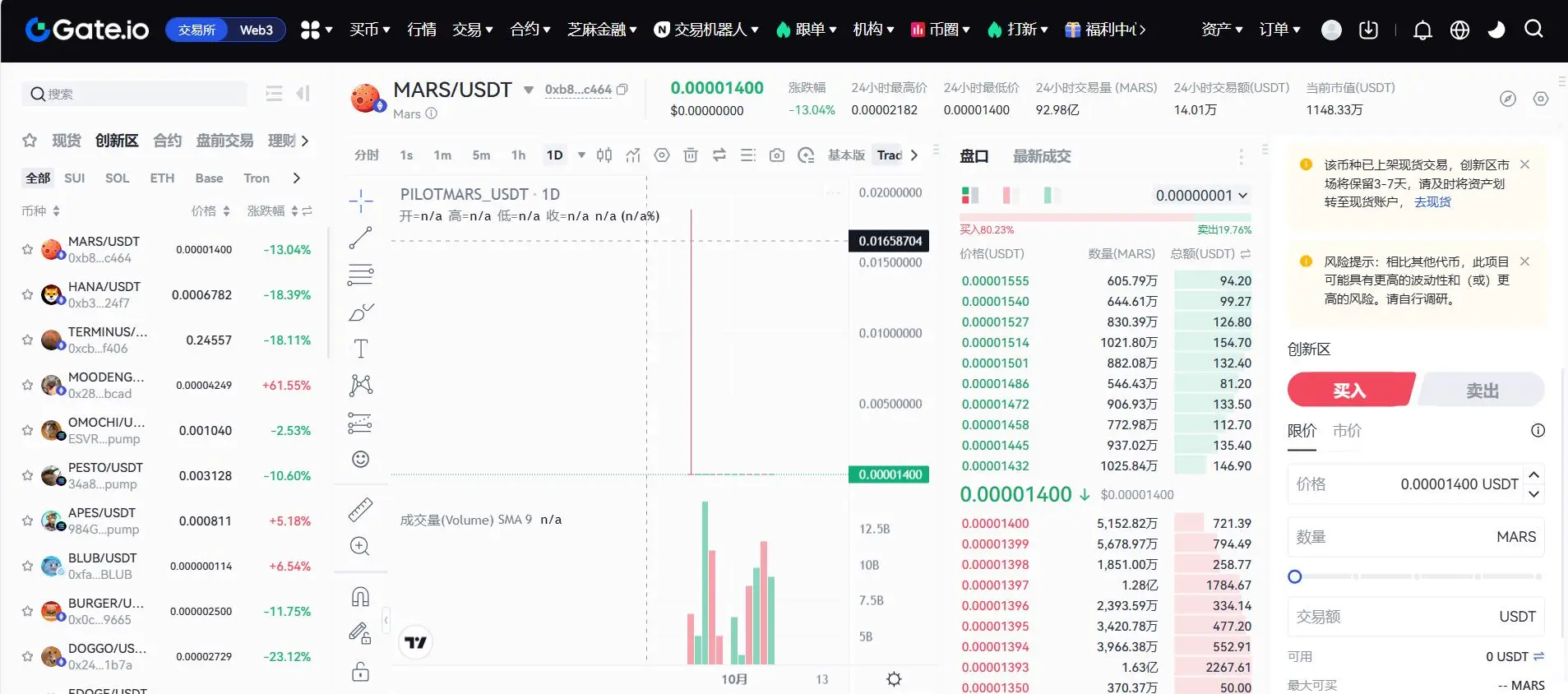1568x694 pixels.
Task: Switch to the 现货 market tab
Action: click(67, 141)
